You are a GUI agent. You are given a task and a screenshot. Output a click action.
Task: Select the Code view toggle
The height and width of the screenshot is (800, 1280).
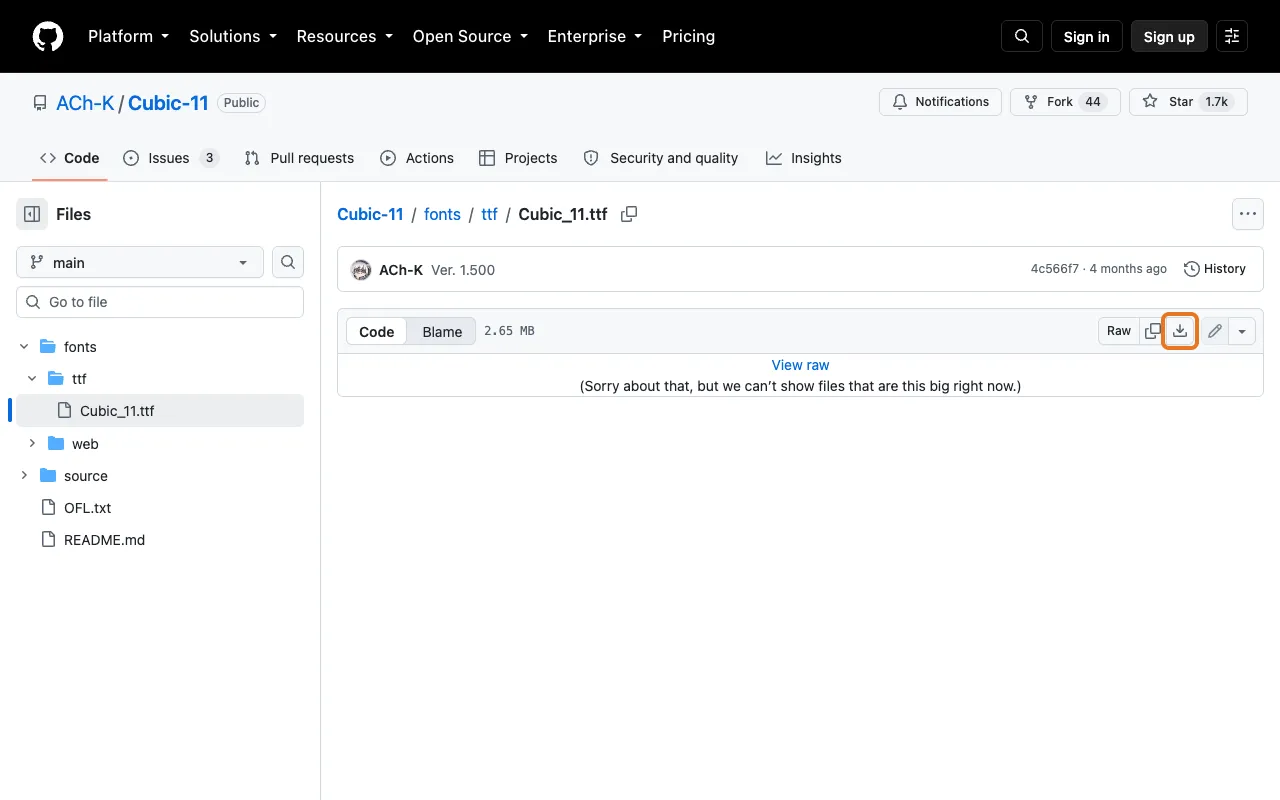[x=377, y=331]
